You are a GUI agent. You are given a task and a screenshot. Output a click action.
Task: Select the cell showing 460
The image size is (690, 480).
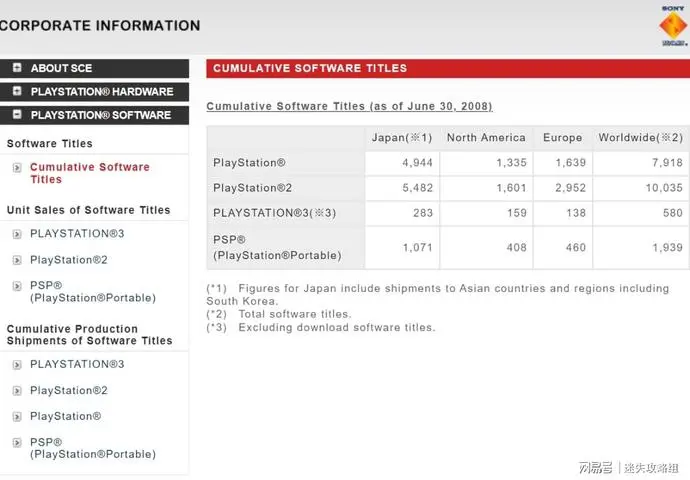pyautogui.click(x=562, y=248)
